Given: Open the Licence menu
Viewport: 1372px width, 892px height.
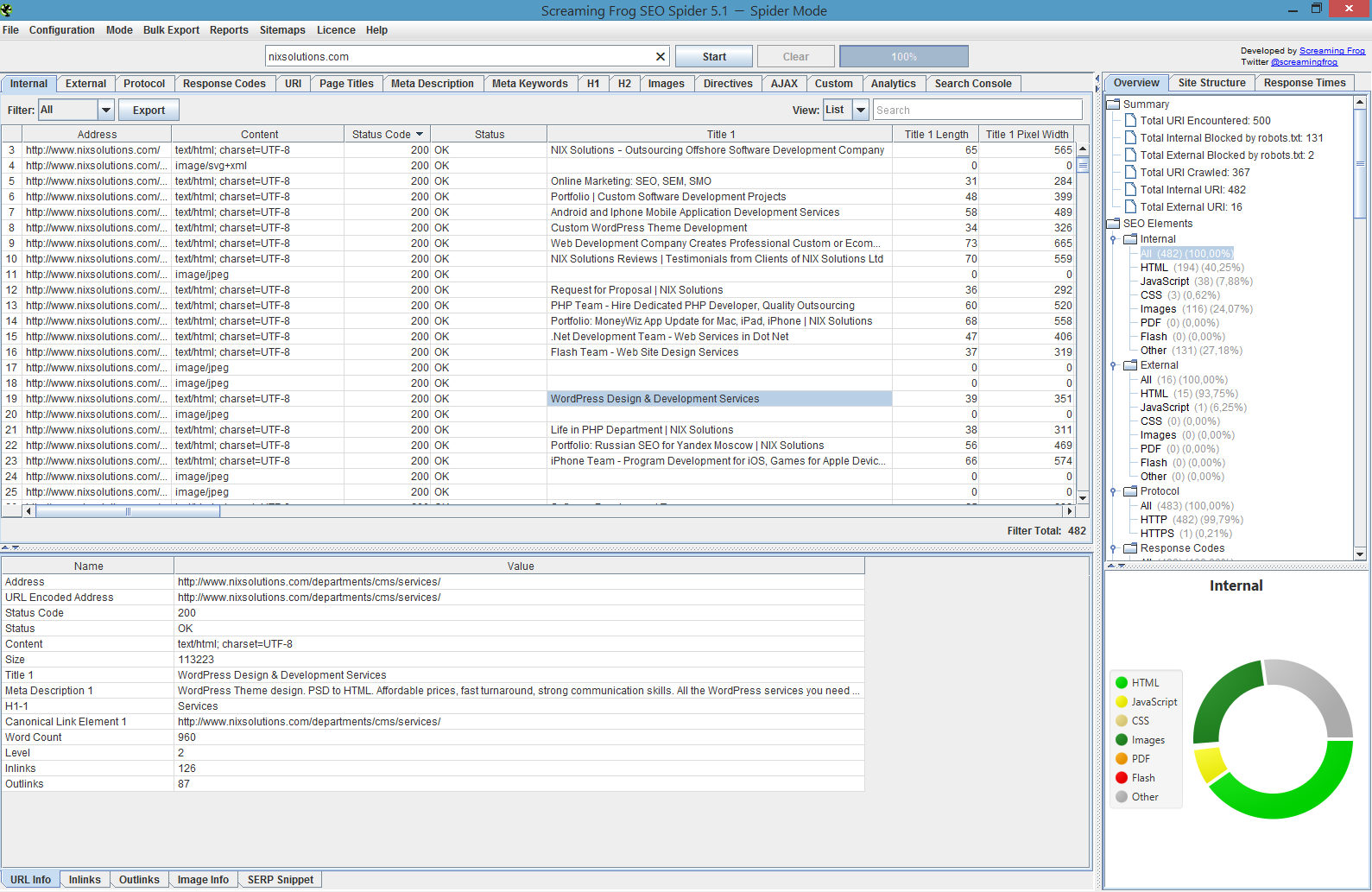Looking at the screenshot, I should click(336, 30).
